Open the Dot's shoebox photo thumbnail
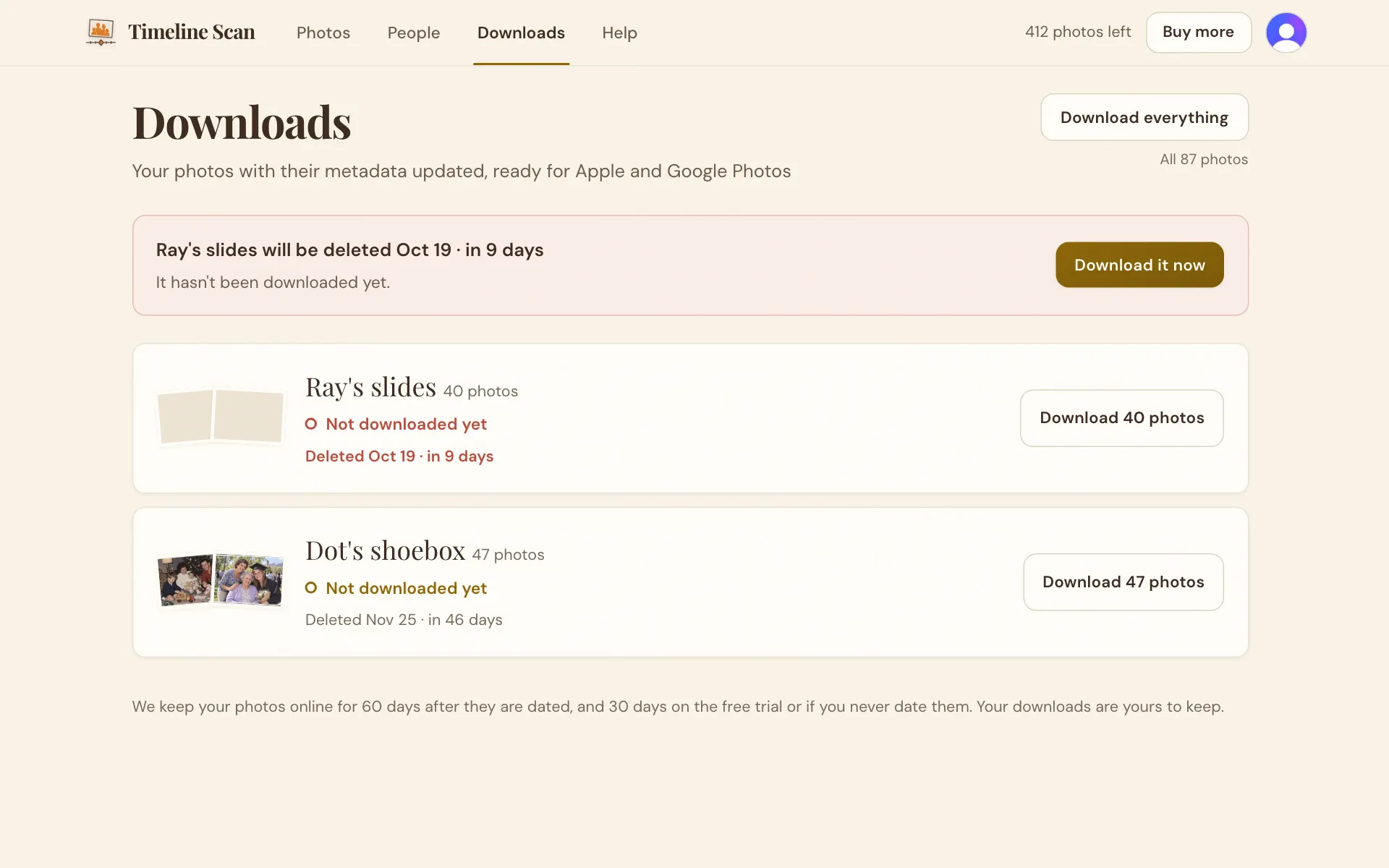This screenshot has height=868, width=1389. pyautogui.click(x=221, y=580)
